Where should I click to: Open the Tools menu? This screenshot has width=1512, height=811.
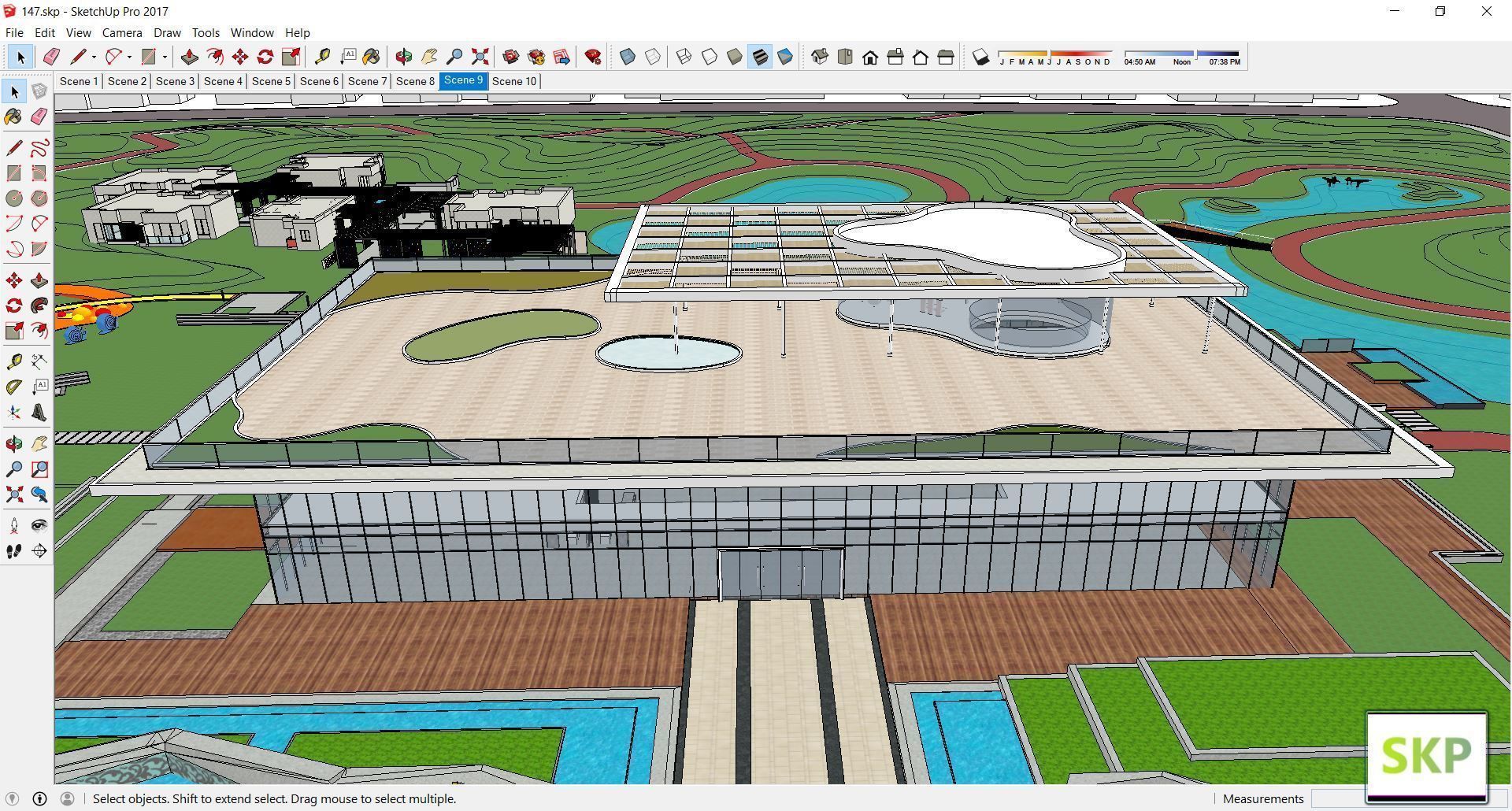[206, 32]
